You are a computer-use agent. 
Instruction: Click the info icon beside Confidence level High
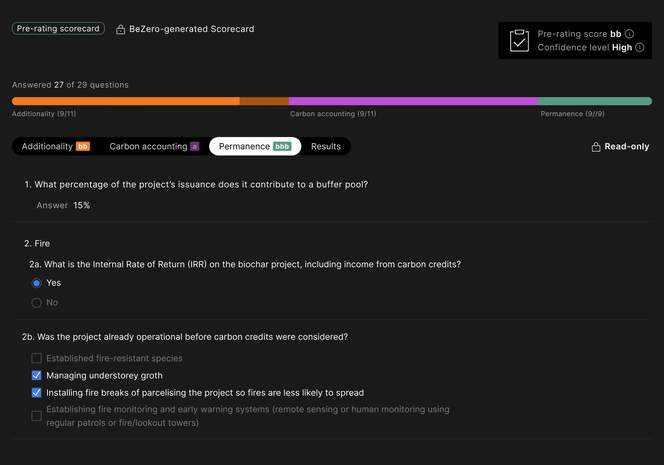[x=640, y=47]
